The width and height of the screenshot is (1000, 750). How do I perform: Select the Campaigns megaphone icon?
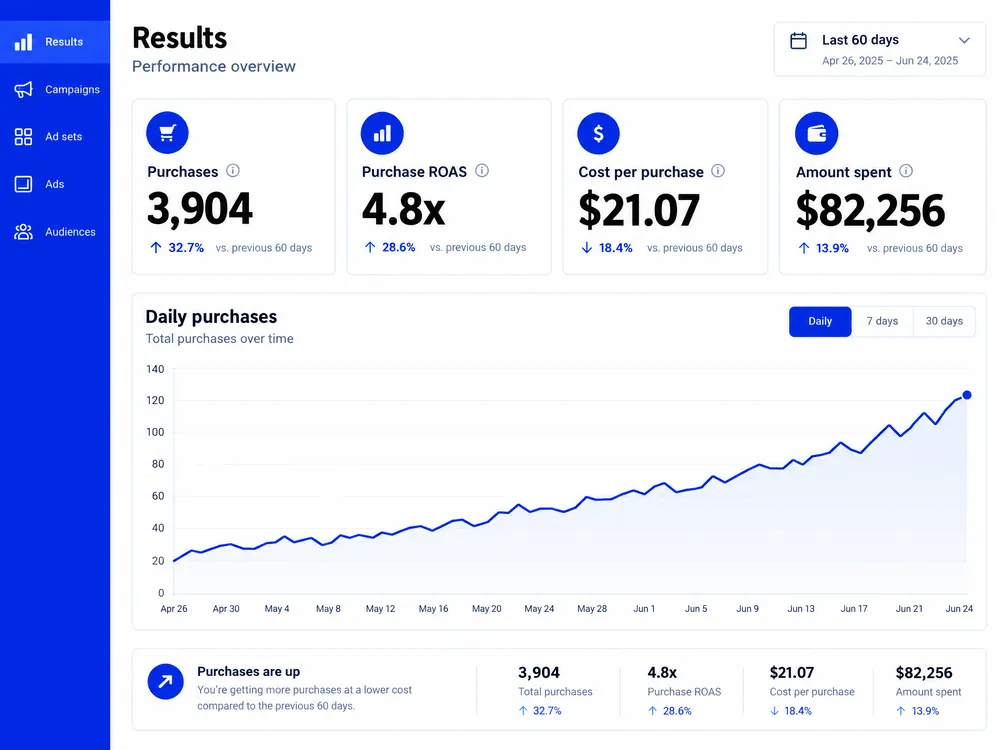coord(24,89)
